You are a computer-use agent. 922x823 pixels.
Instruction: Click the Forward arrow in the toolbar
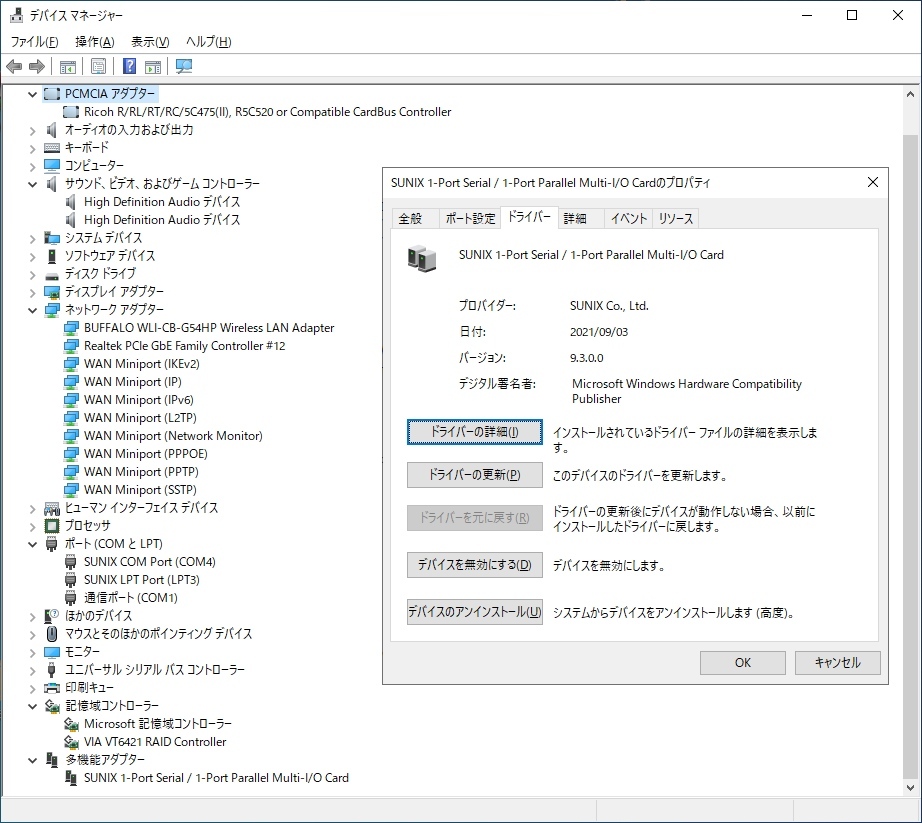point(36,66)
